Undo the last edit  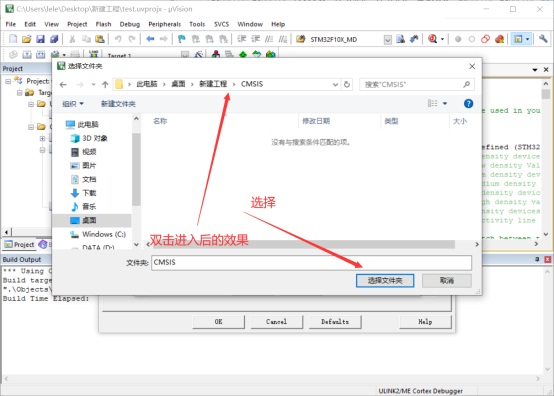(118, 39)
